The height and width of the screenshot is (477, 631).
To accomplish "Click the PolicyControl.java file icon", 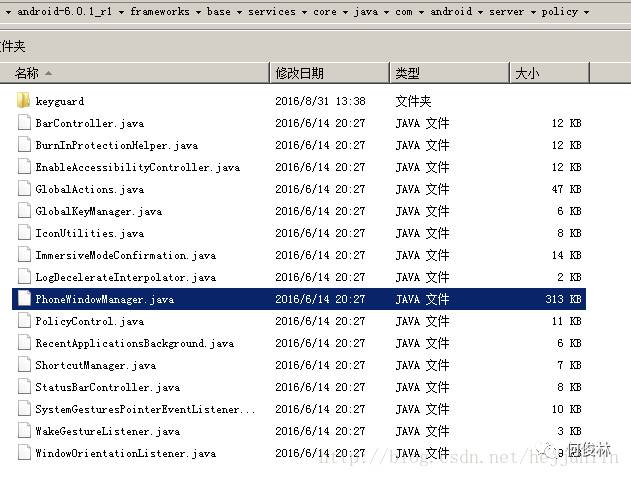I will pos(24,320).
